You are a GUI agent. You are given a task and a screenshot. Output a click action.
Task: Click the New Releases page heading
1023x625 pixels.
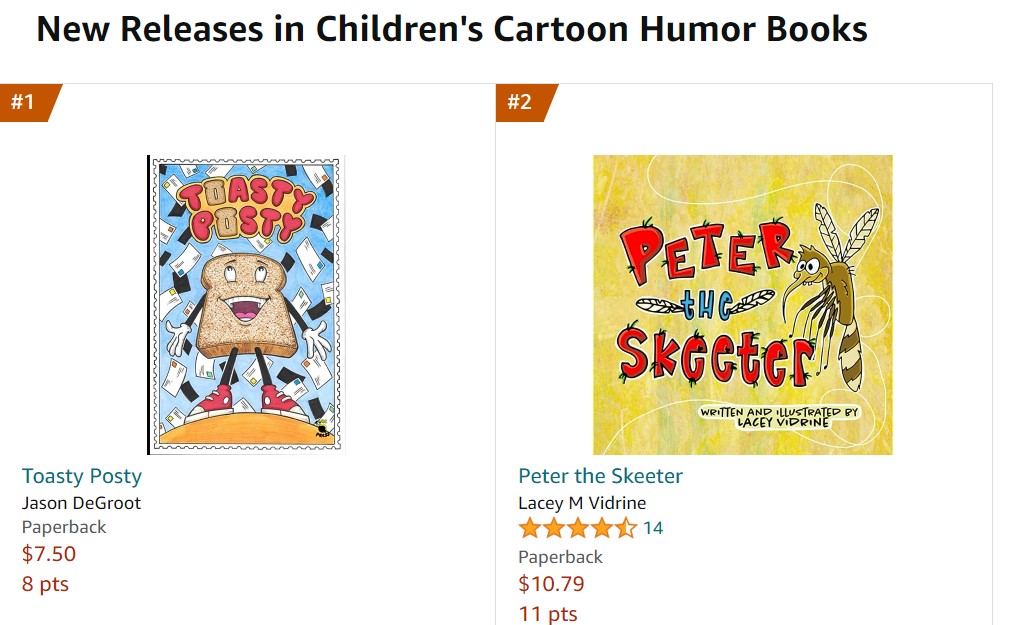tap(452, 30)
